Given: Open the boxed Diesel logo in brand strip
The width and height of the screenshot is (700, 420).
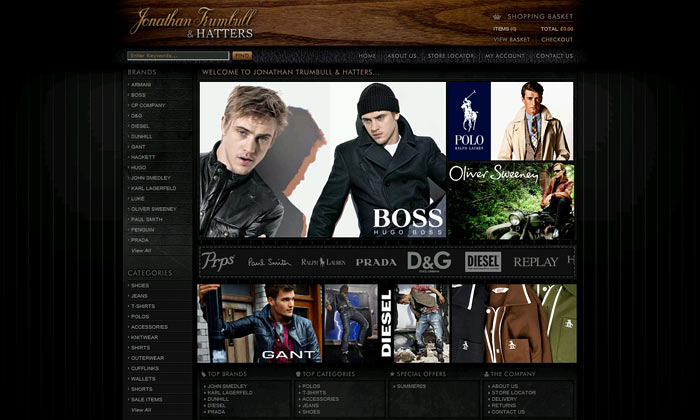Looking at the screenshot, I should click(x=483, y=262).
